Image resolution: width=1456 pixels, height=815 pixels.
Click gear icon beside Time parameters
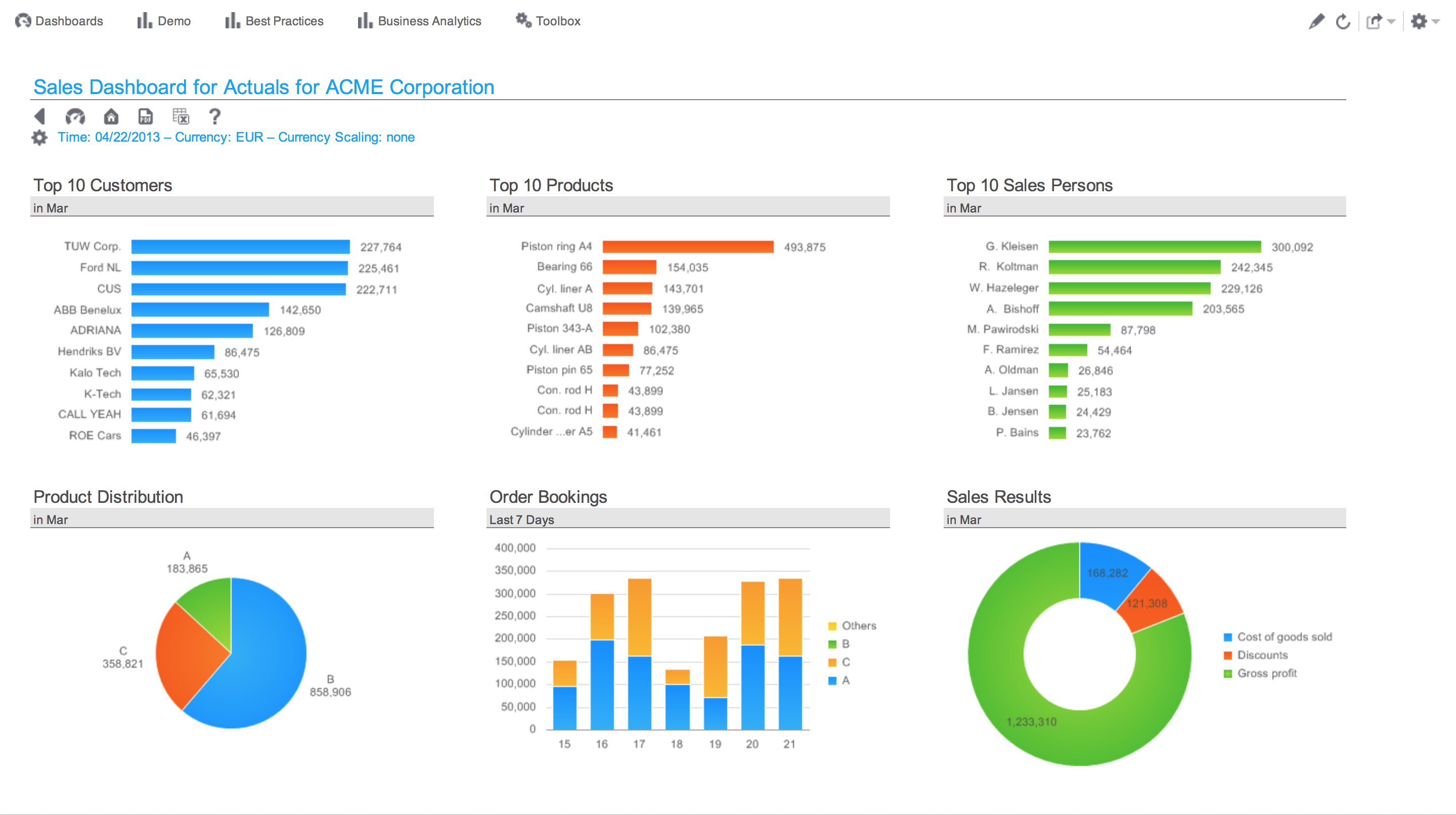(x=39, y=138)
